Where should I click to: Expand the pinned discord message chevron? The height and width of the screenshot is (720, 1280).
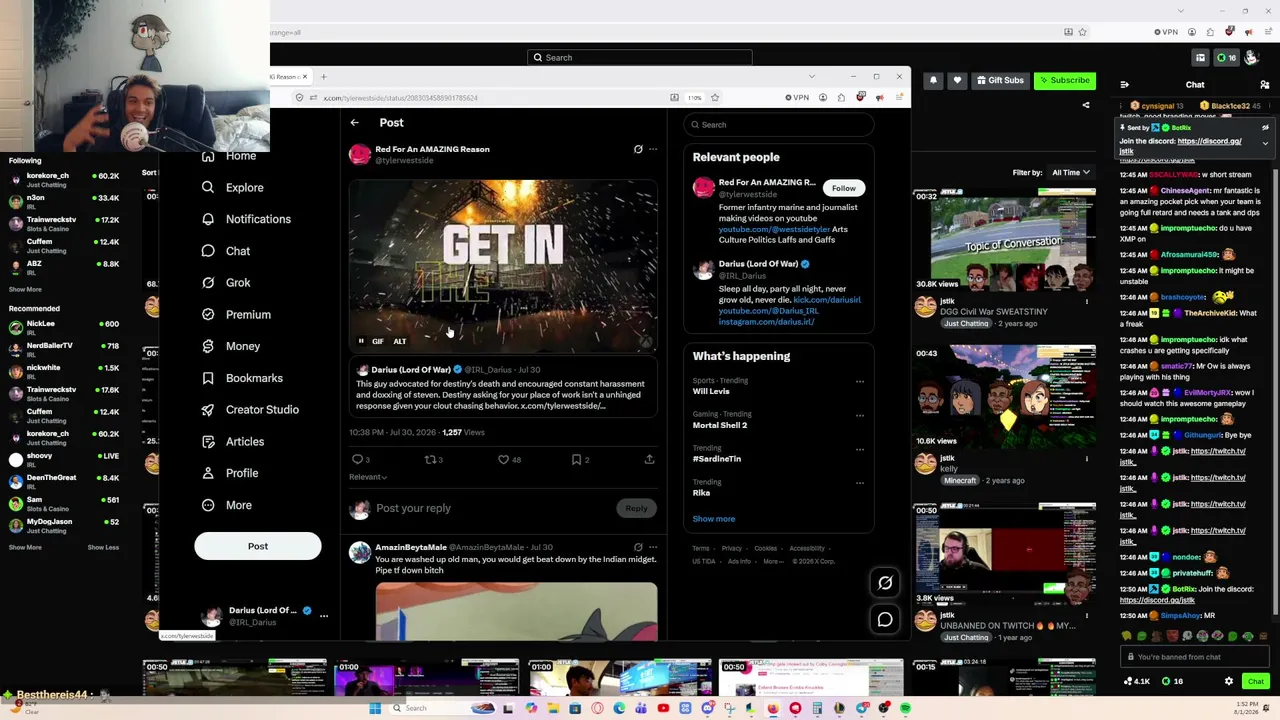click(x=1265, y=143)
